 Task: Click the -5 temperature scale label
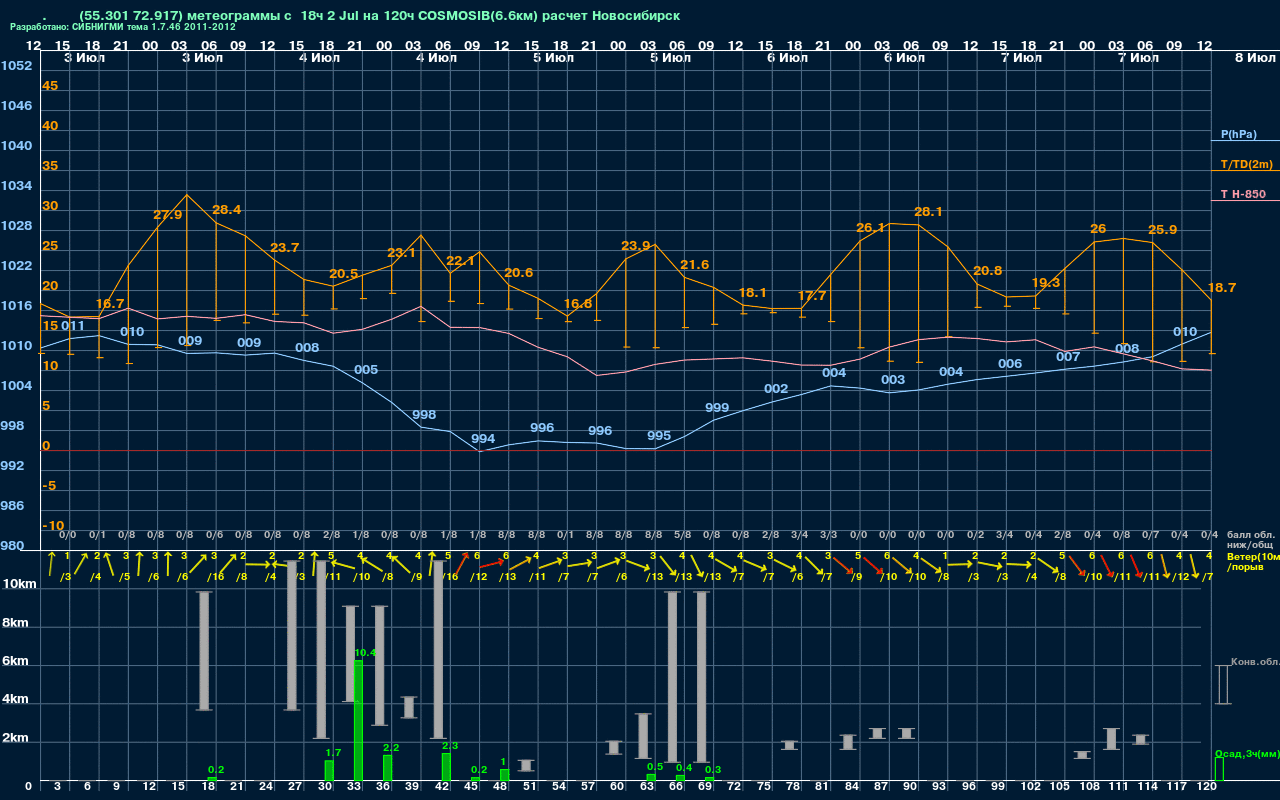coord(50,486)
